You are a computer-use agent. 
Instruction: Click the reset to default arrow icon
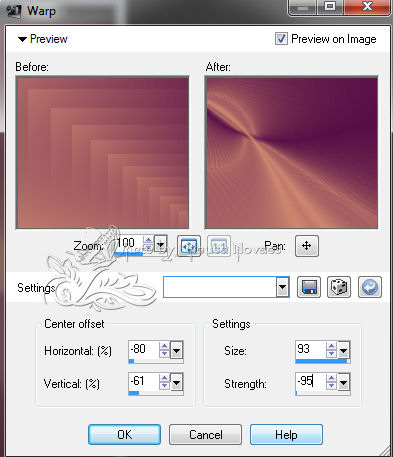coord(370,287)
